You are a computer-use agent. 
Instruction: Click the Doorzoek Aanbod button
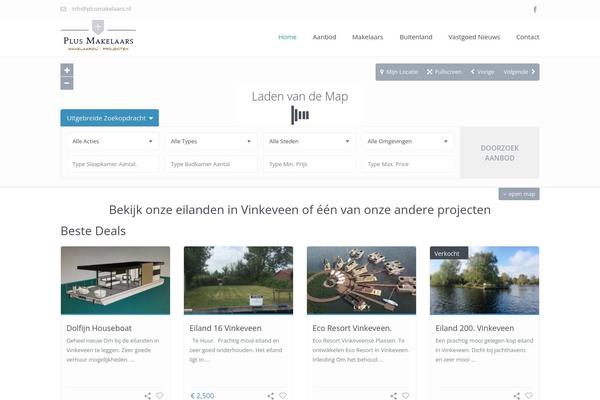point(499,153)
